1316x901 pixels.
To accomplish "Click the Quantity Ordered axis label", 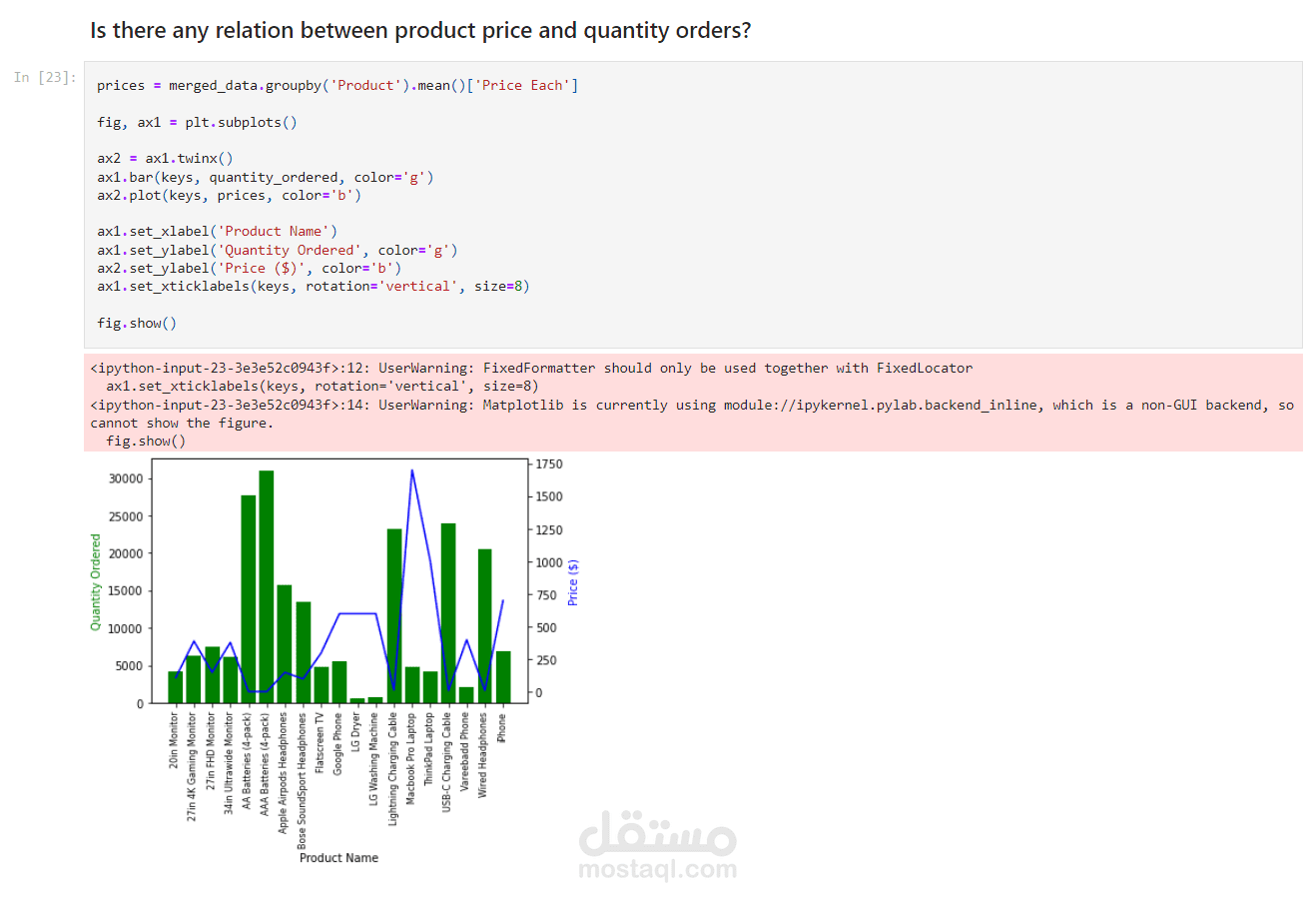I will tap(96, 582).
